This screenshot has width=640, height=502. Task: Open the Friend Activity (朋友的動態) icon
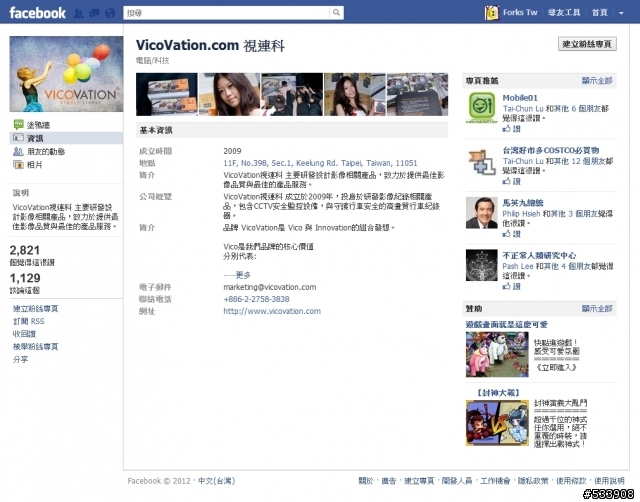pos(18,151)
